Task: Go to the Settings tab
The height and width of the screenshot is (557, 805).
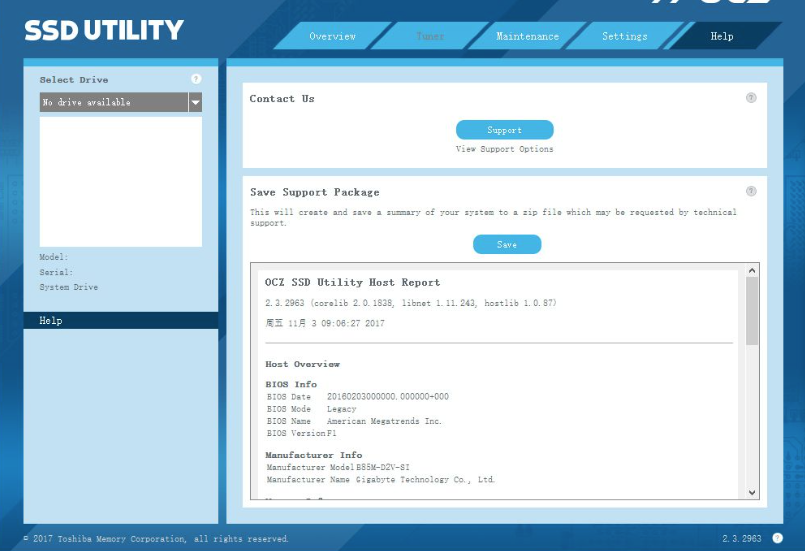Action: tap(624, 36)
